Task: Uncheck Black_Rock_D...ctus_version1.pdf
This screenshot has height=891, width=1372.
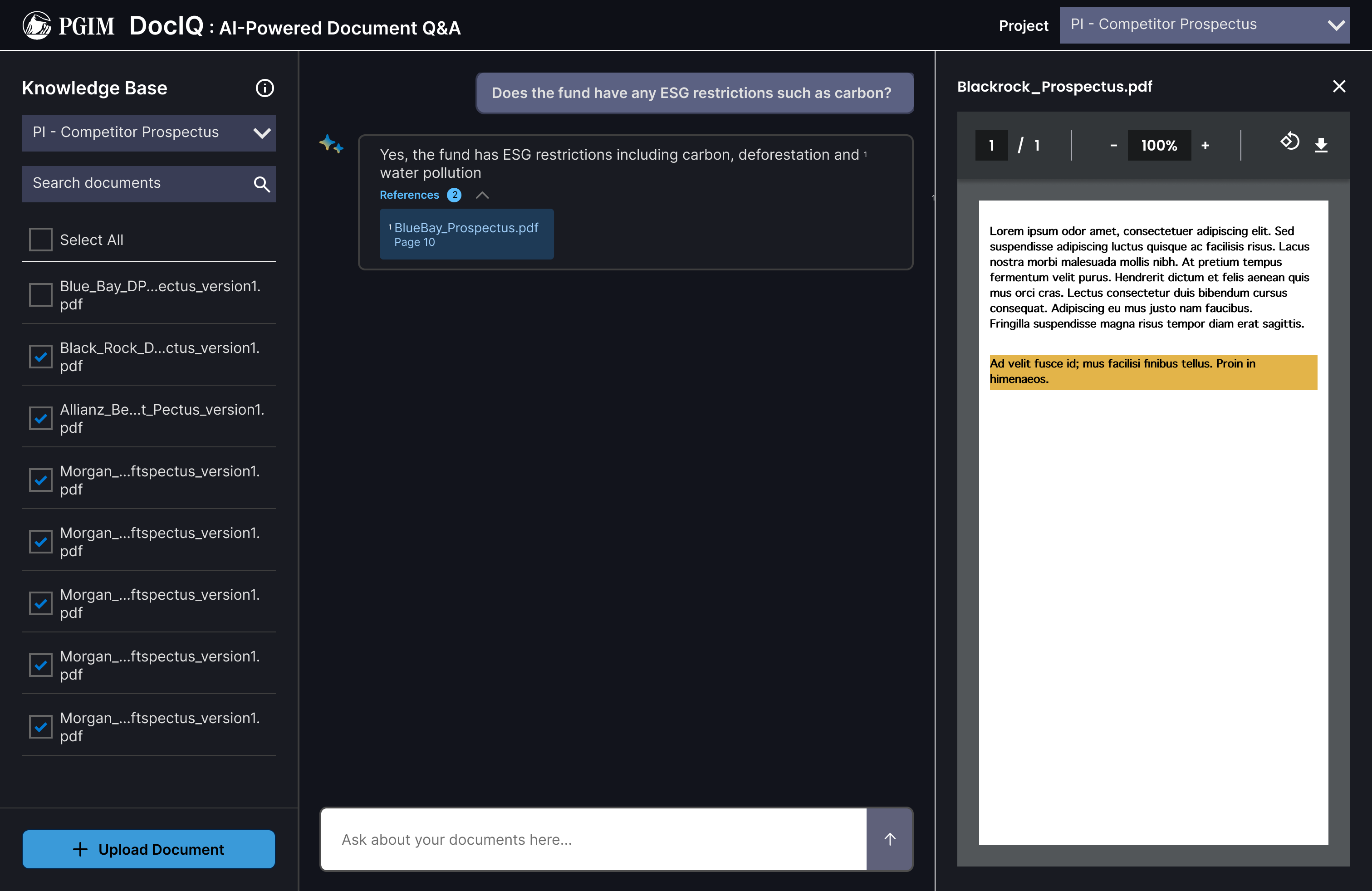Action: coord(41,357)
